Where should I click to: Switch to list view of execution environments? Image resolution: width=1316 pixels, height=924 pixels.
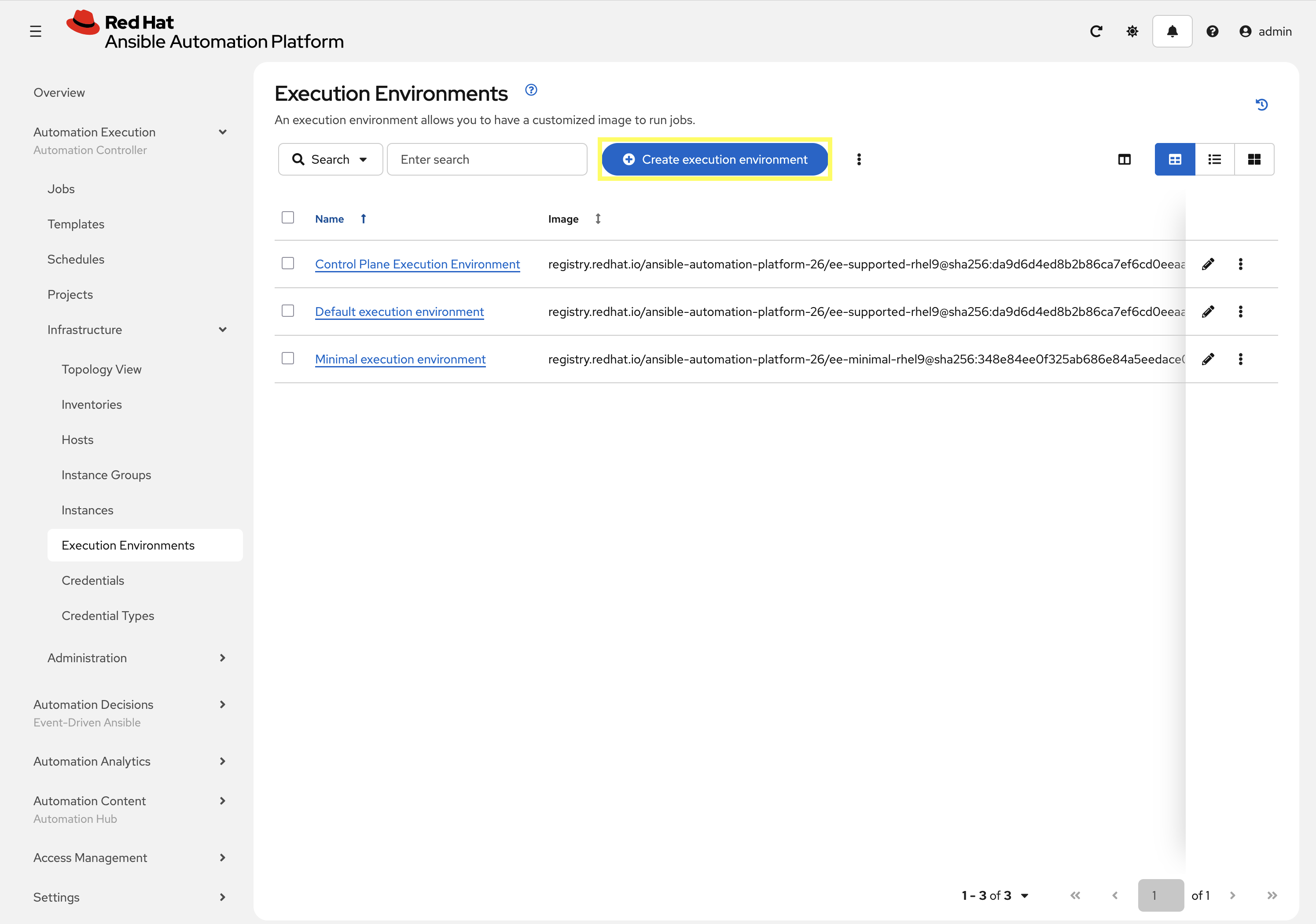coord(1214,159)
